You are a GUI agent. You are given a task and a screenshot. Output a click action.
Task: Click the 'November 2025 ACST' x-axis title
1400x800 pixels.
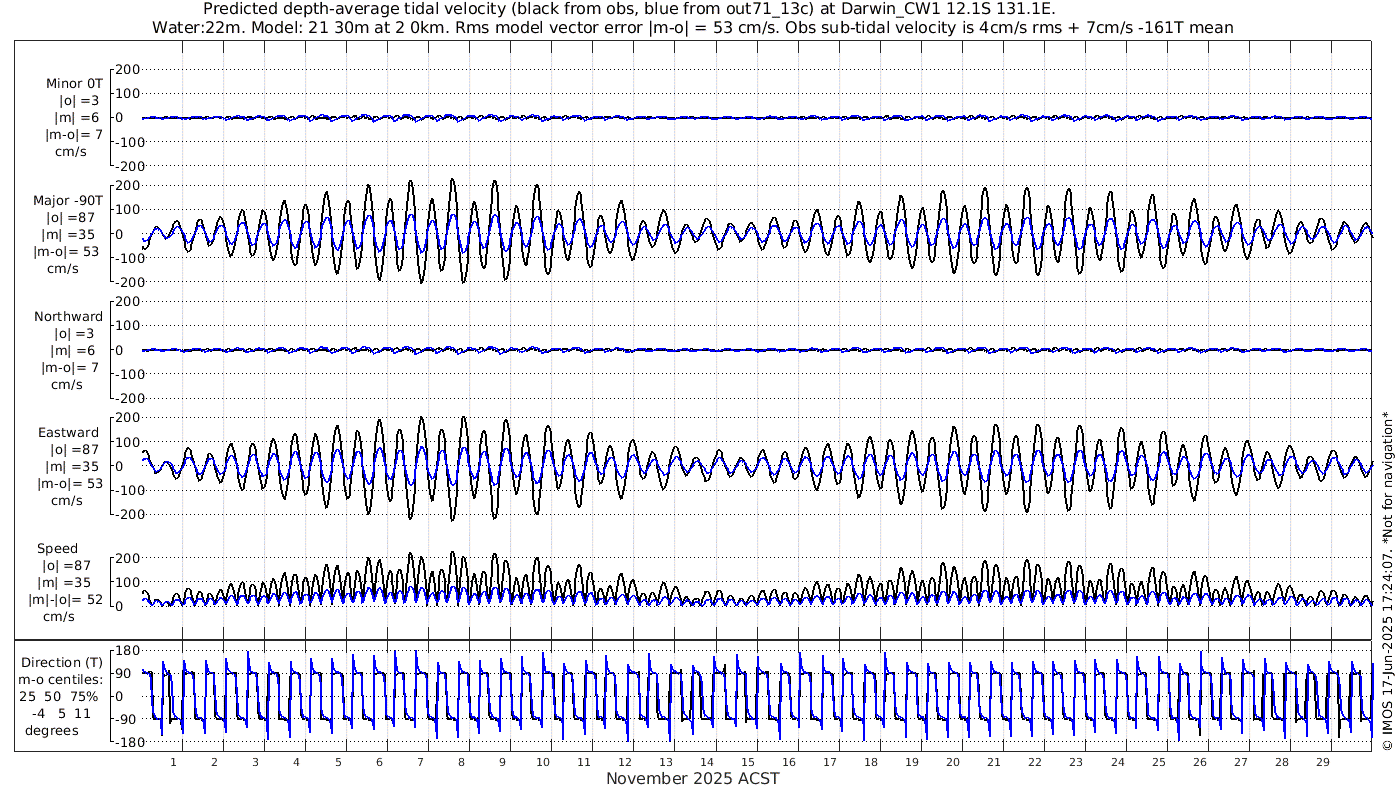(692, 779)
